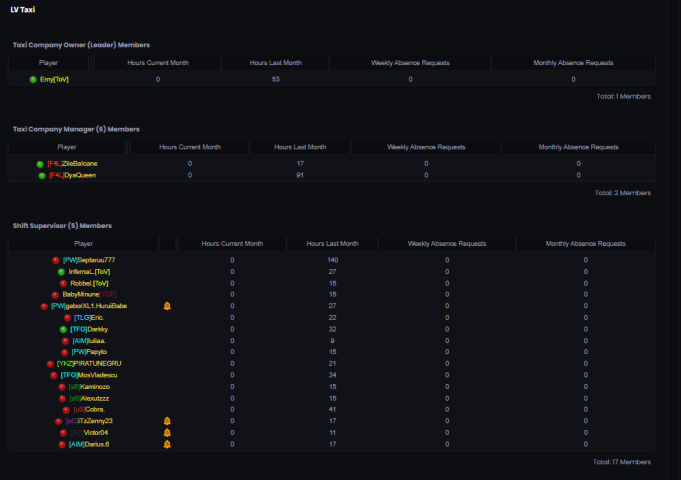Viewport: 681px width, 480px height.
Task: Open player profile Robbel.[ToV]
Action: (x=89, y=283)
